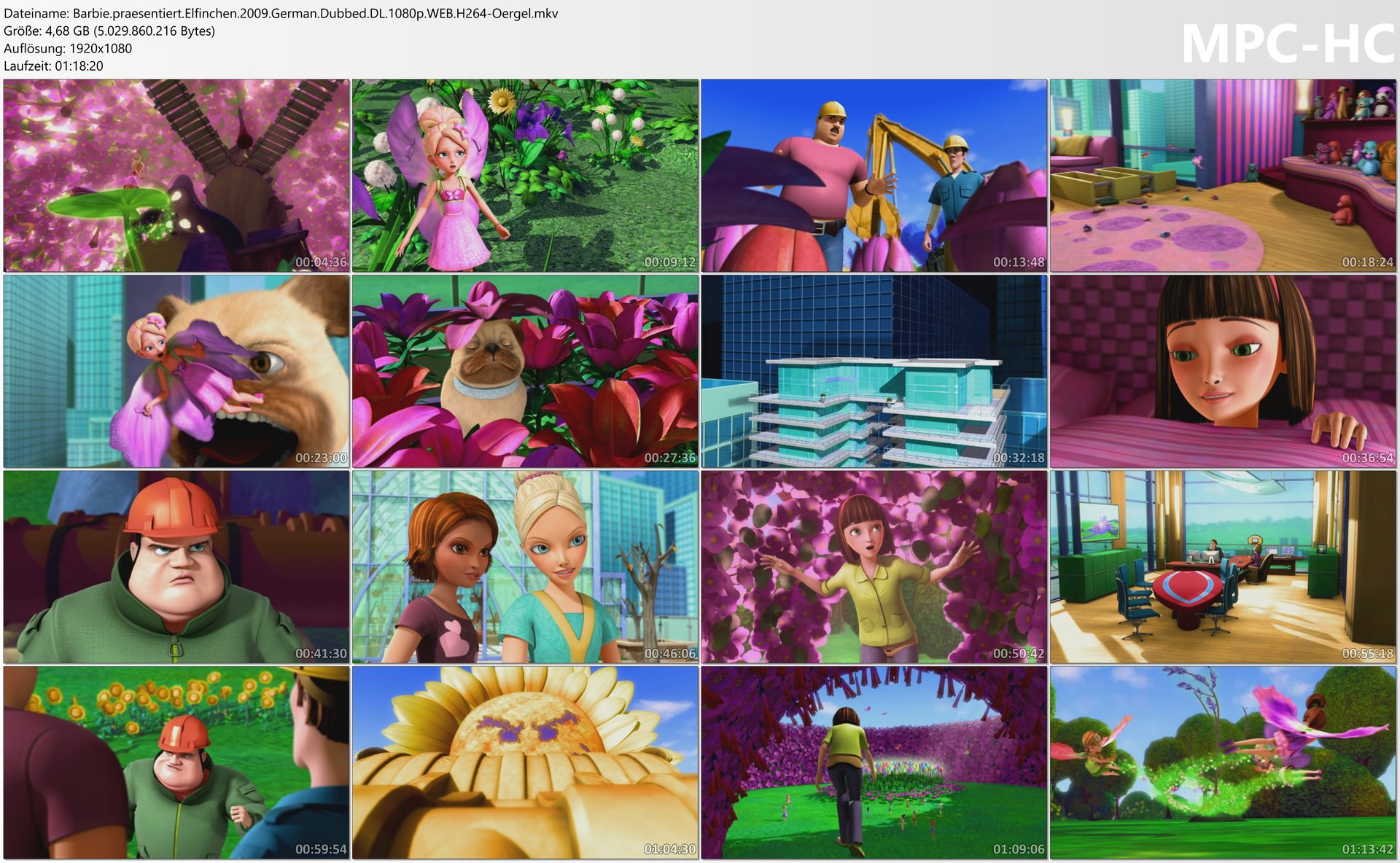Click the thumbnail at timestamp 00:04:36
The image size is (1400, 863).
[x=176, y=176]
